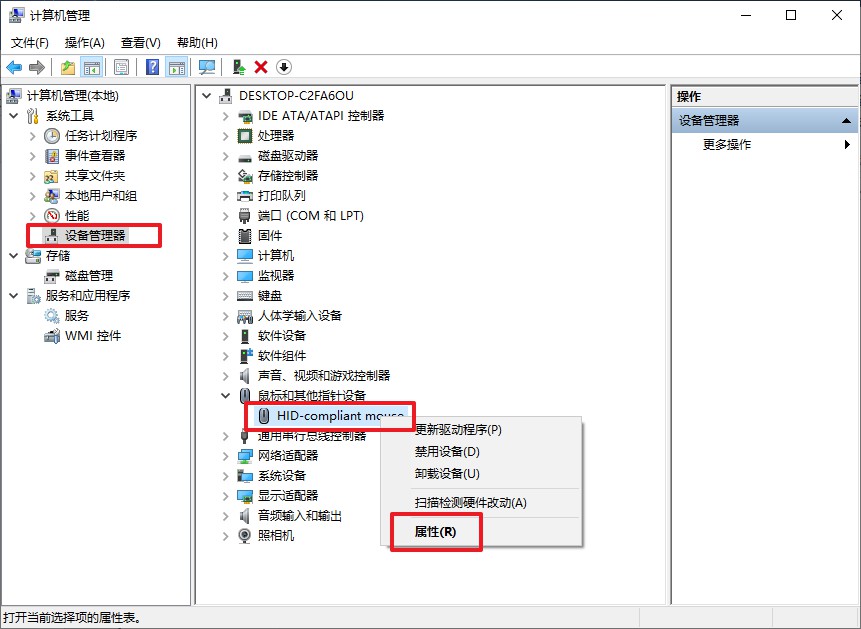Click the 照相机 camera icon
The height and width of the screenshot is (629, 861).
[244, 536]
